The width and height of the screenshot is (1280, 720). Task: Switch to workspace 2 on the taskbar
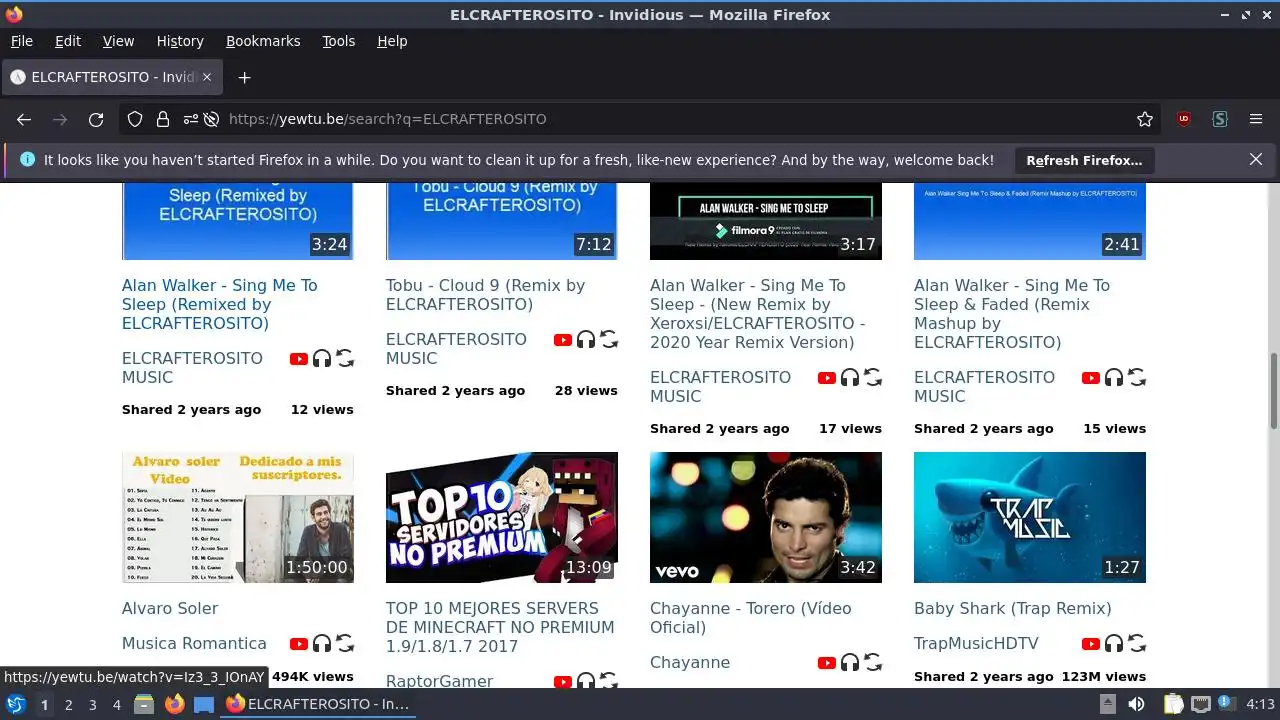pyautogui.click(x=68, y=704)
